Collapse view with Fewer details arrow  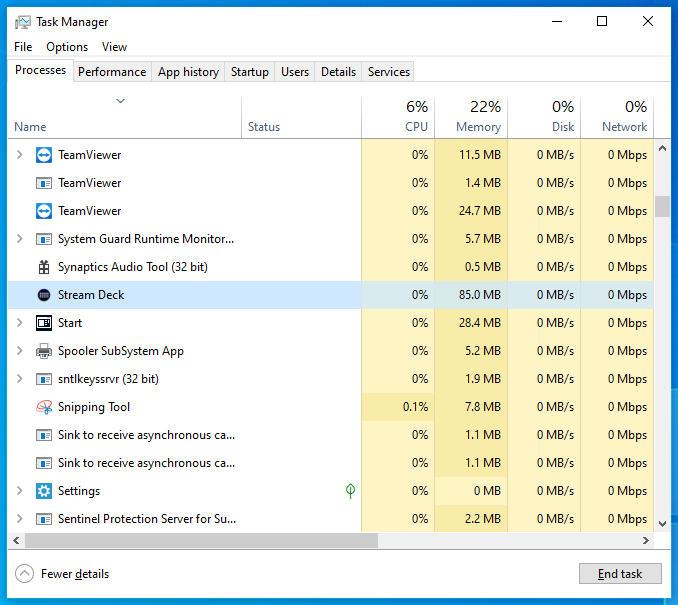click(25, 574)
